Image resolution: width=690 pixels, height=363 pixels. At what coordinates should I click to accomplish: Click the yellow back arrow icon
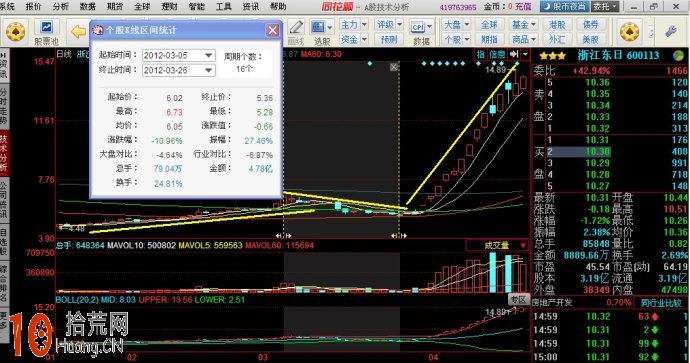(78, 31)
